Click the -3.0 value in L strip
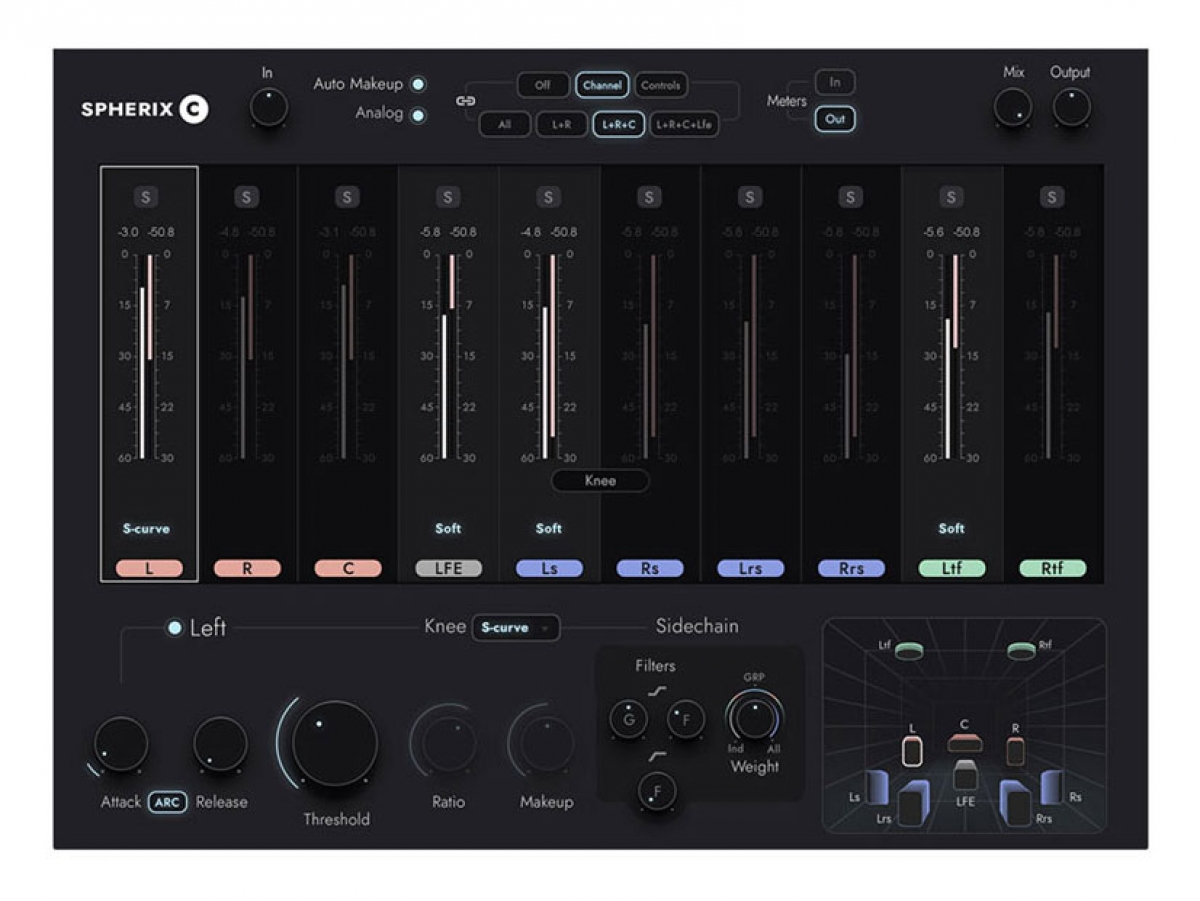Viewport: 1200px width, 901px height. click(128, 232)
